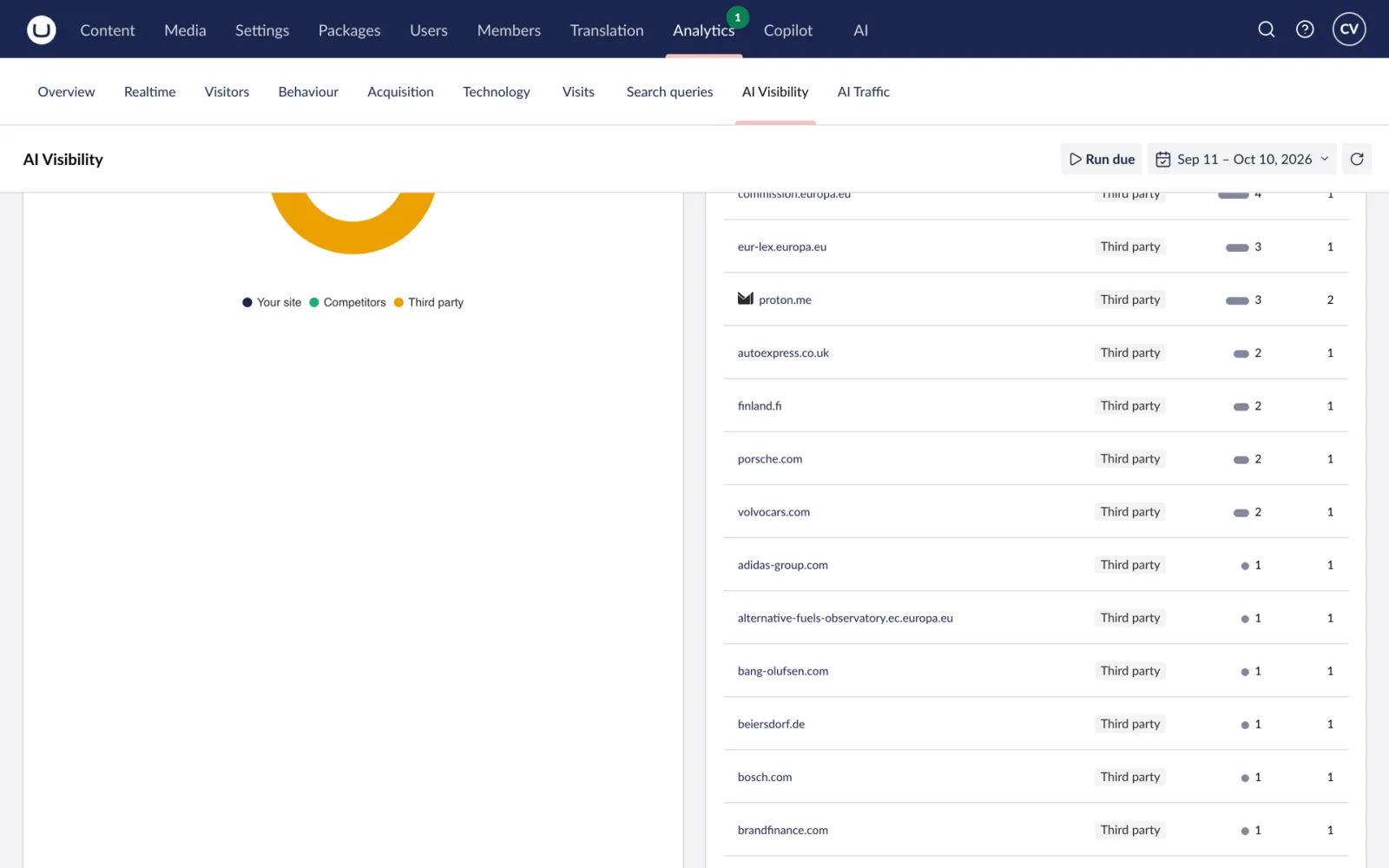The width and height of the screenshot is (1389, 868).
Task: Open the Sep 11 – Oct 10 date range dropdown
Action: 1242,159
